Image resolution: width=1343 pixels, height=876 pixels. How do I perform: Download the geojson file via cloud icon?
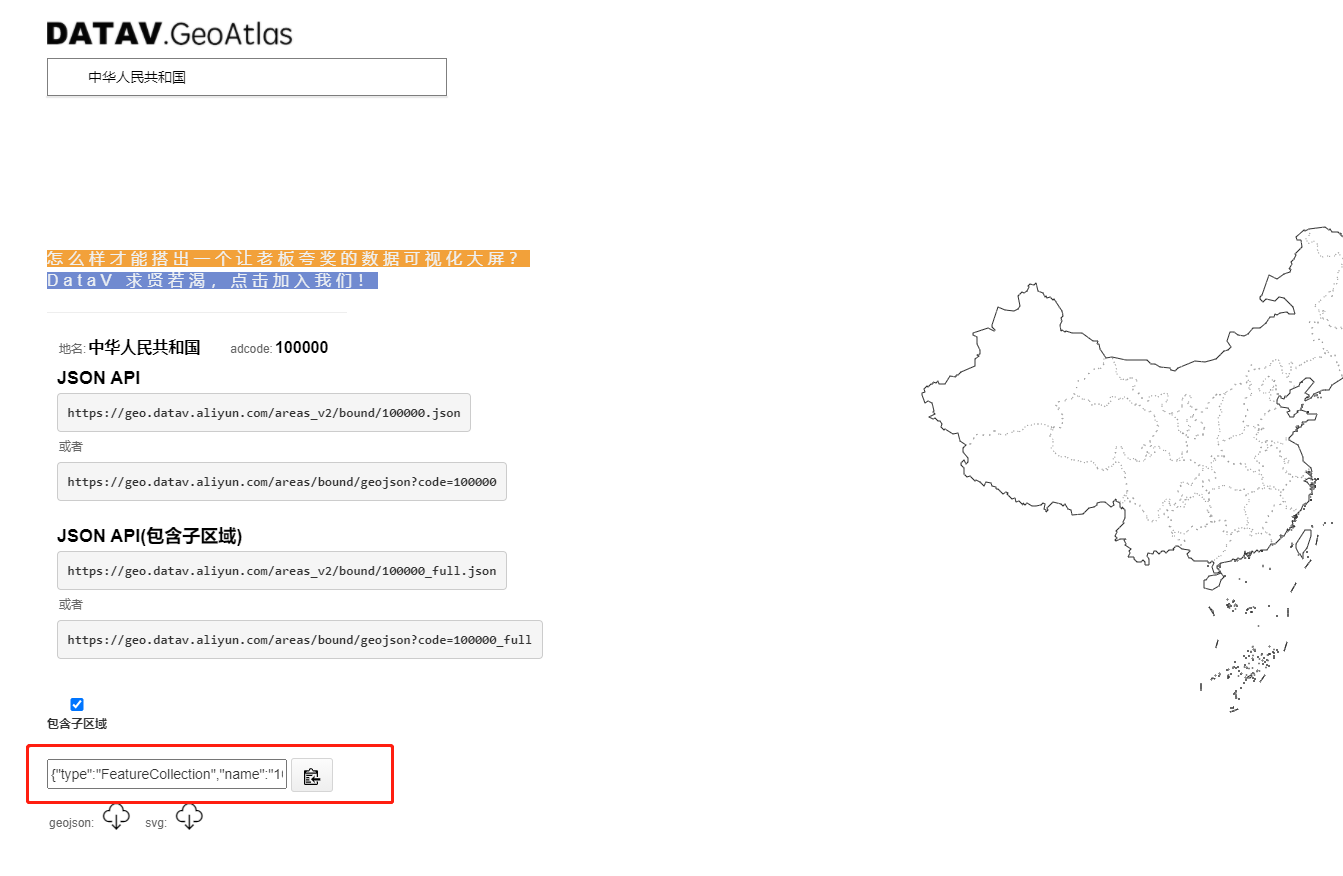point(116,816)
